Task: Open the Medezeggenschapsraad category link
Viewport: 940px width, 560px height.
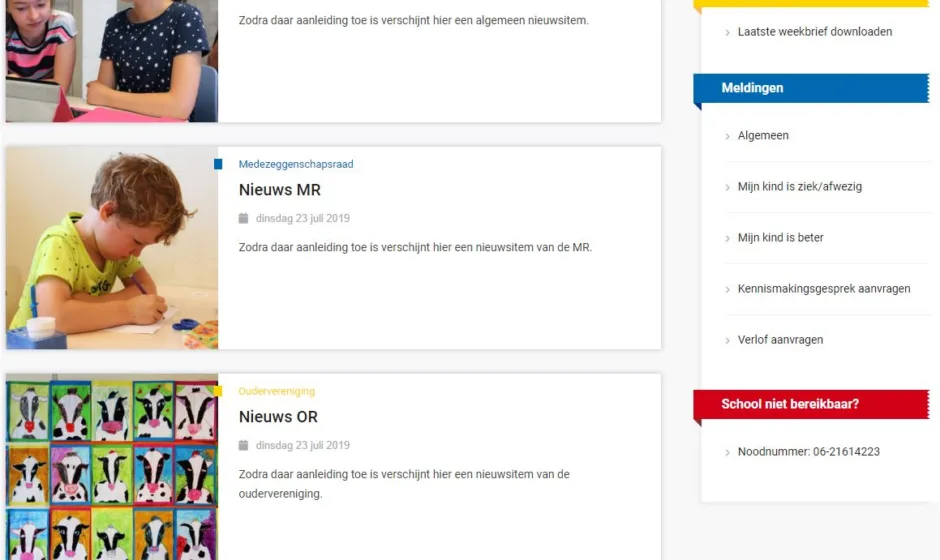Action: point(296,164)
